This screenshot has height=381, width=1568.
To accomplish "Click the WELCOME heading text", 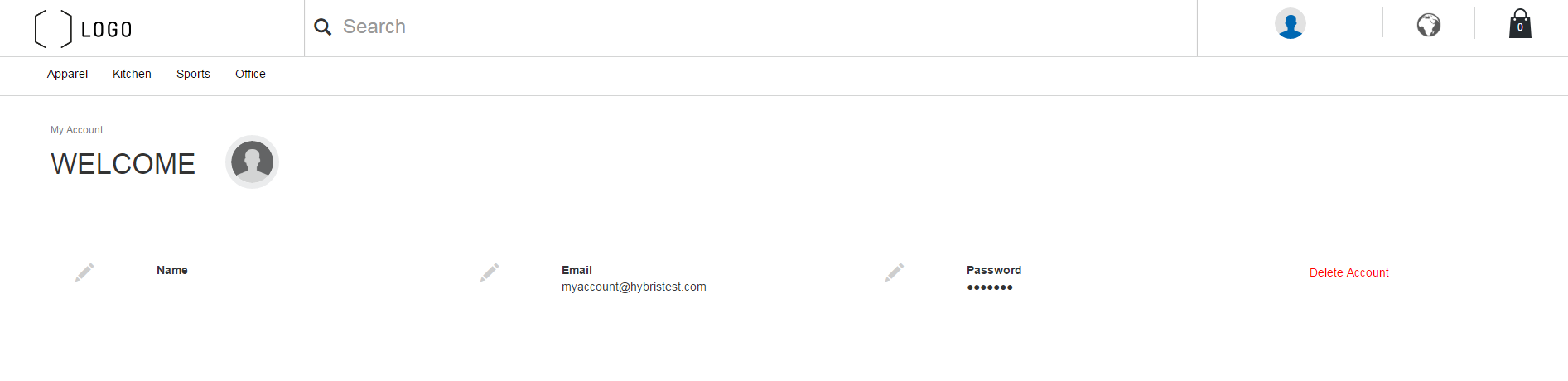I will [x=123, y=164].
